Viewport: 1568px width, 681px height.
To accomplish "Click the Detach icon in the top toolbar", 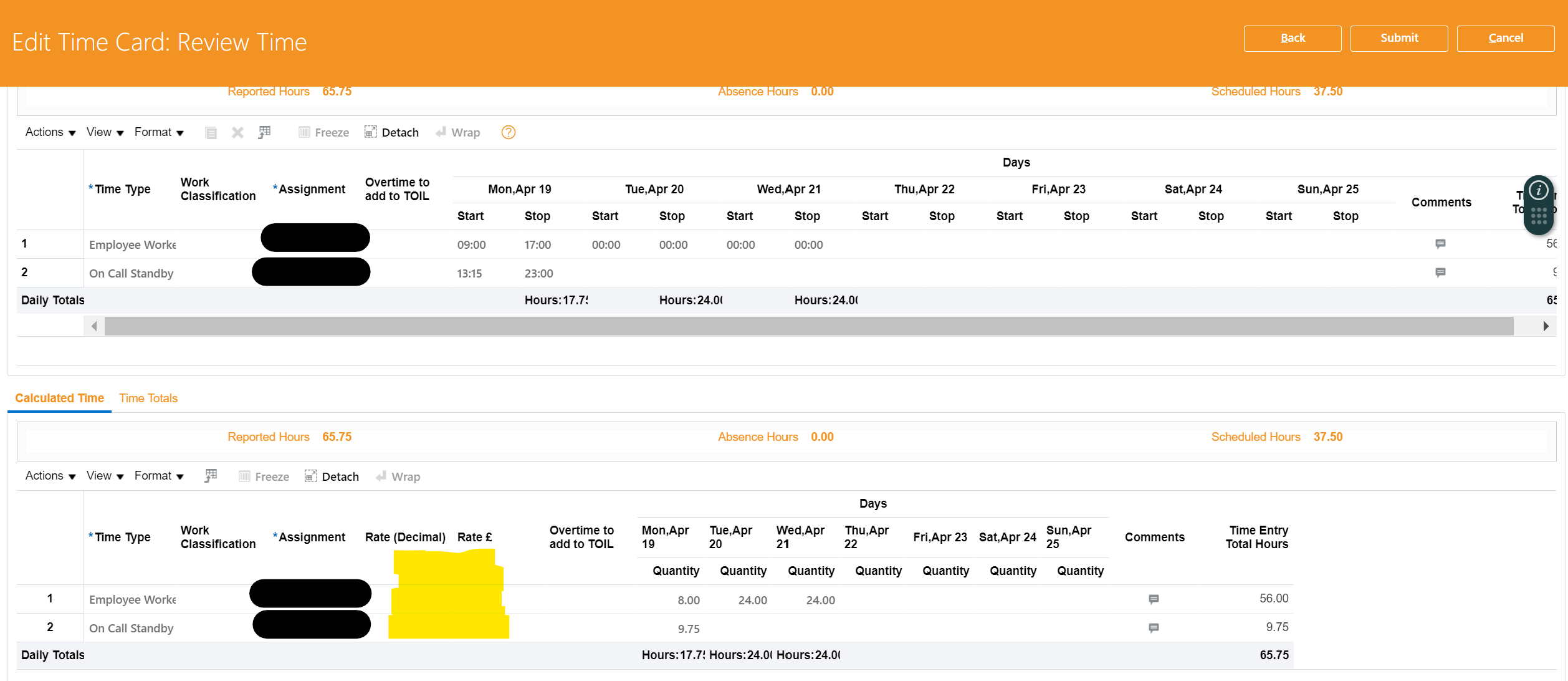I will click(x=391, y=132).
